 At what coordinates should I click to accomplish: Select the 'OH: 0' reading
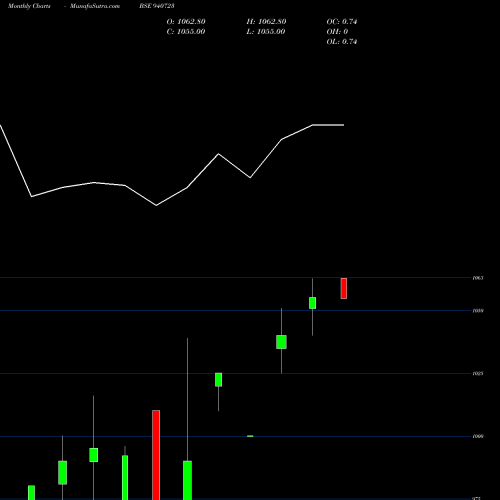(337, 32)
